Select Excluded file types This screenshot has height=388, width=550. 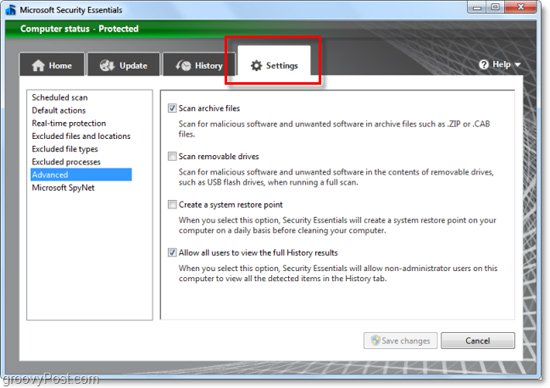click(x=81, y=149)
